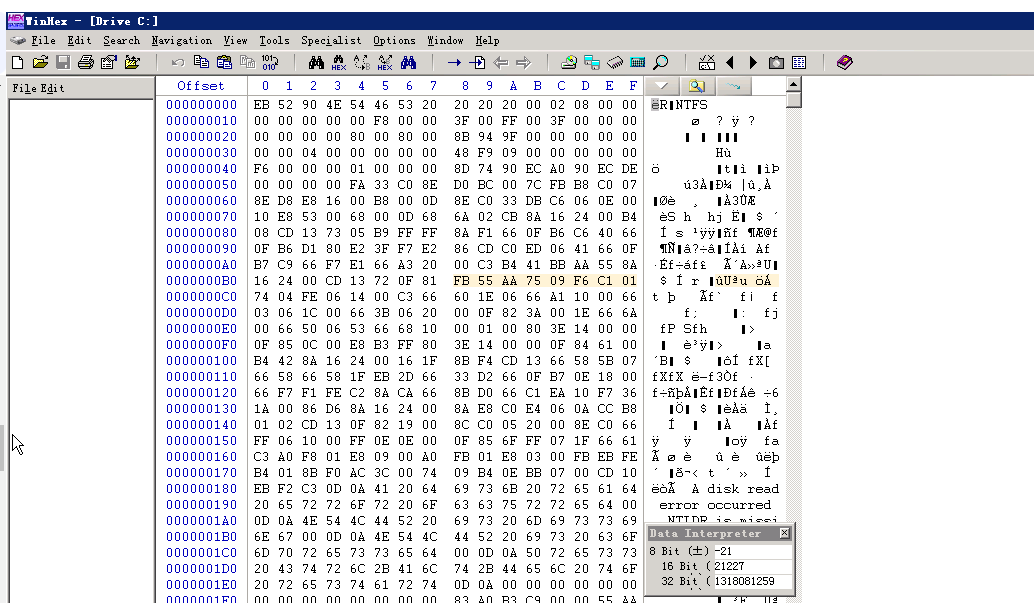Click offset 0000000B0 row label
This screenshot has height=603, width=1034.
tap(201, 281)
